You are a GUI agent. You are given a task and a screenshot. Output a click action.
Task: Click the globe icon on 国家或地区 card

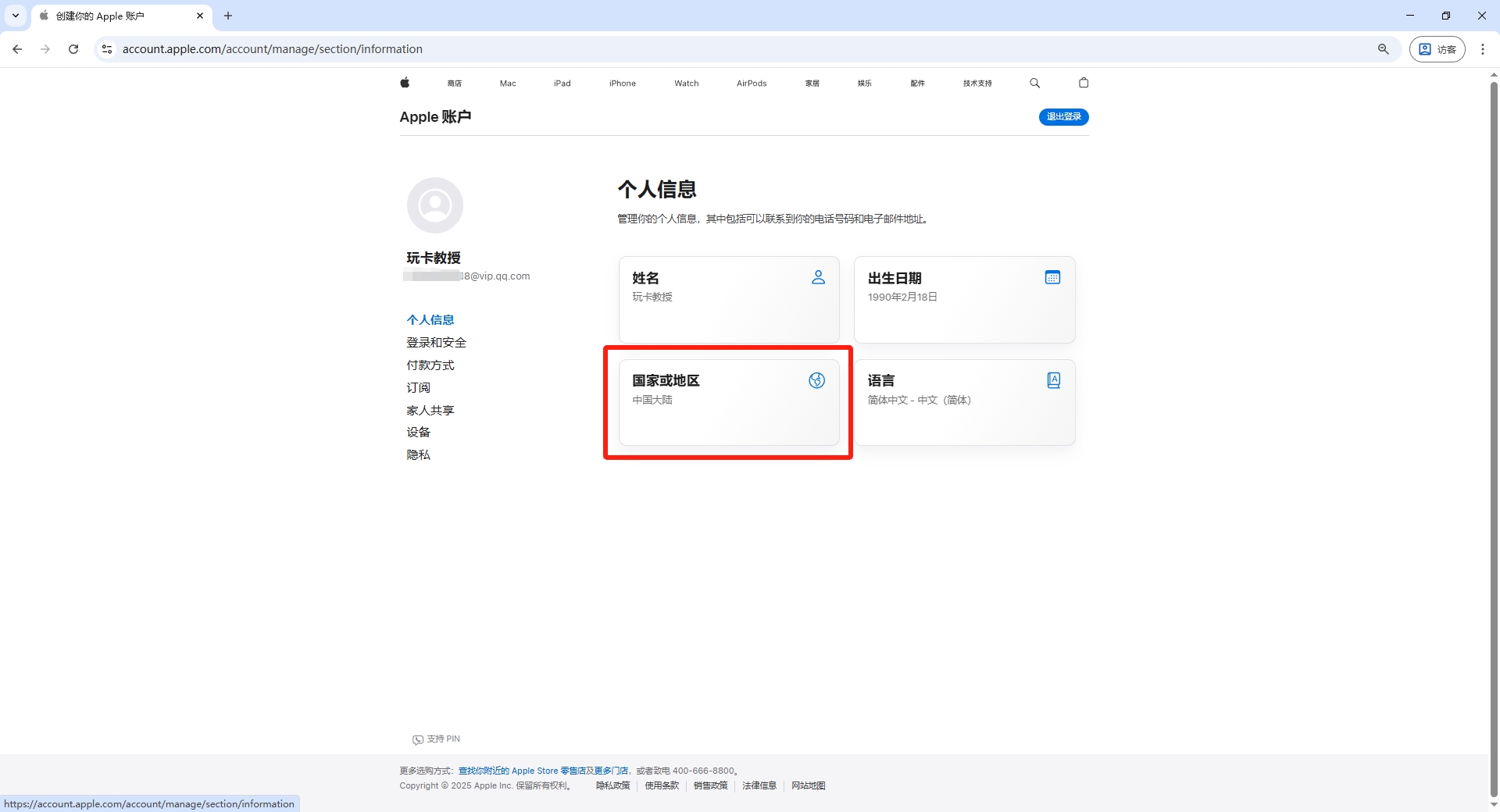816,380
